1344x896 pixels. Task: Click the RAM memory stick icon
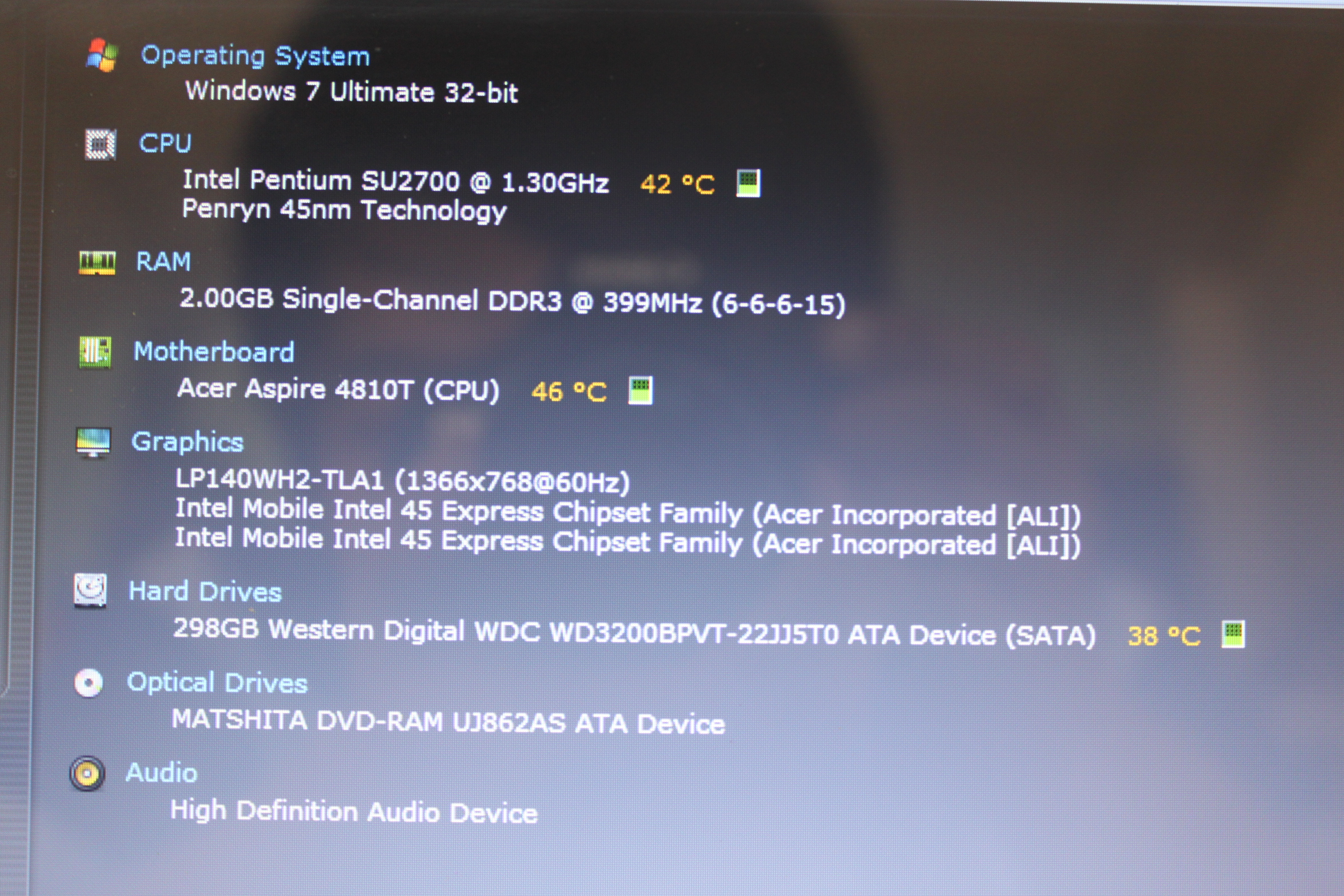click(x=97, y=263)
